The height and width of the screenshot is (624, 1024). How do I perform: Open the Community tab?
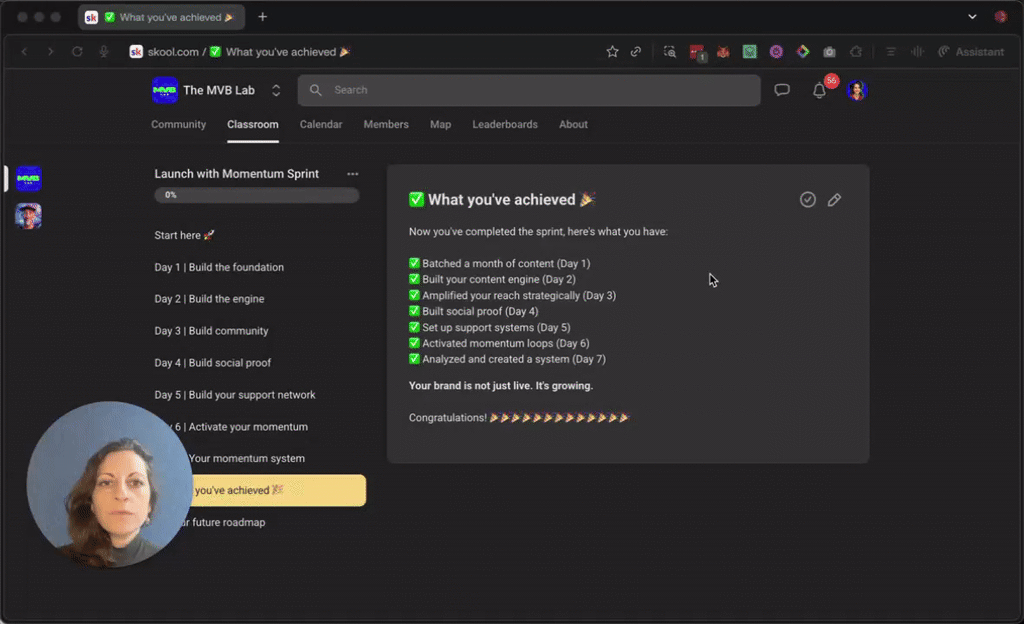[178, 124]
